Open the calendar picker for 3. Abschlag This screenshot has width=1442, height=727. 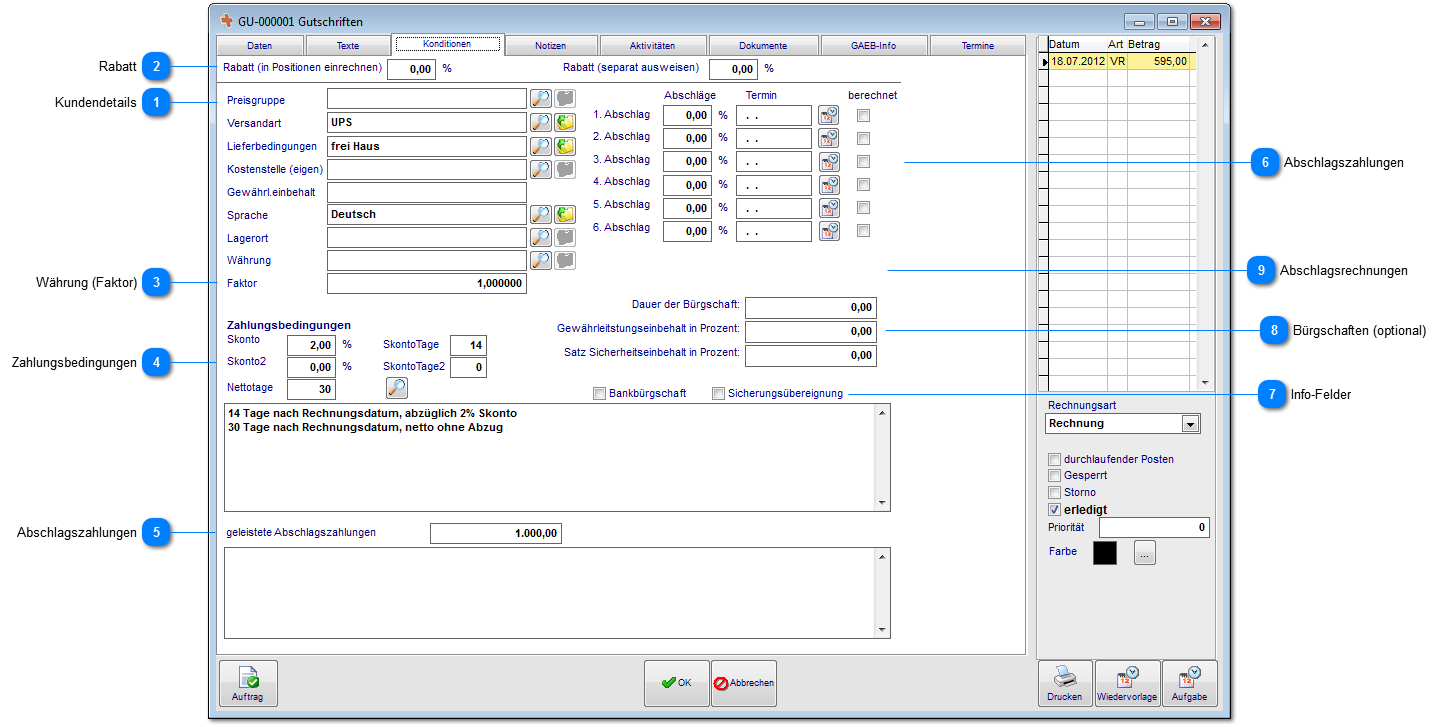pos(829,161)
